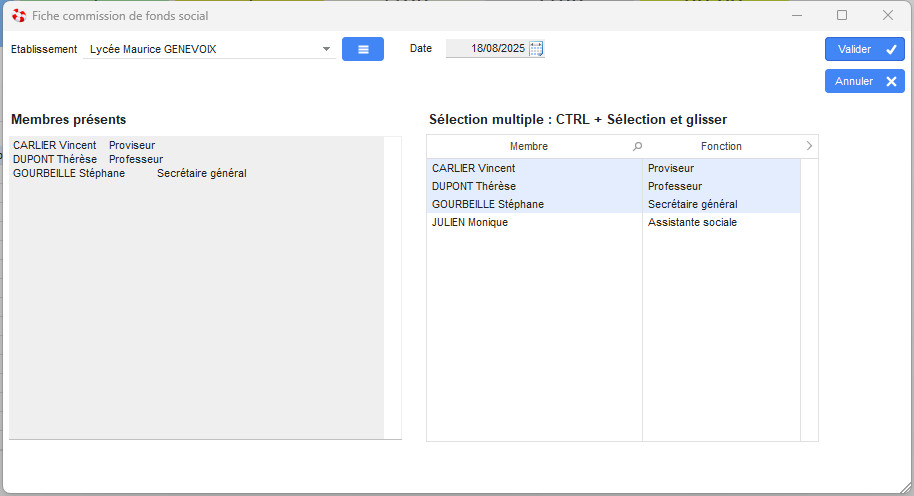Click the Valider button
The width and height of the screenshot is (914, 496).
tap(864, 49)
